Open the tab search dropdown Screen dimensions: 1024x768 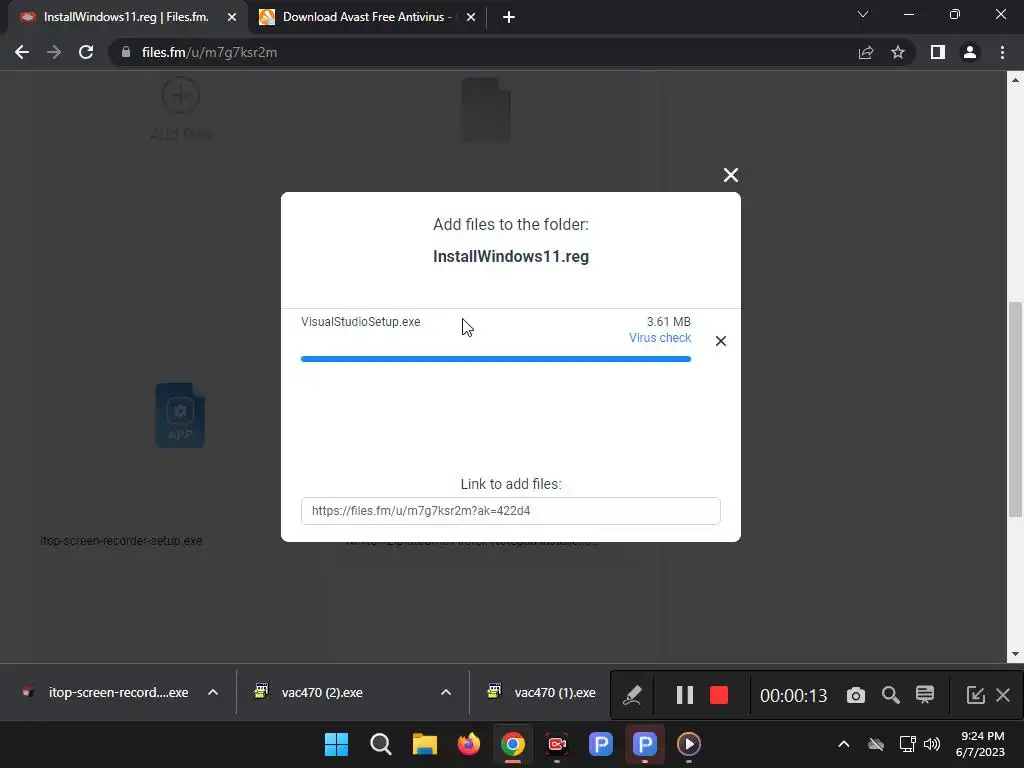pos(863,14)
